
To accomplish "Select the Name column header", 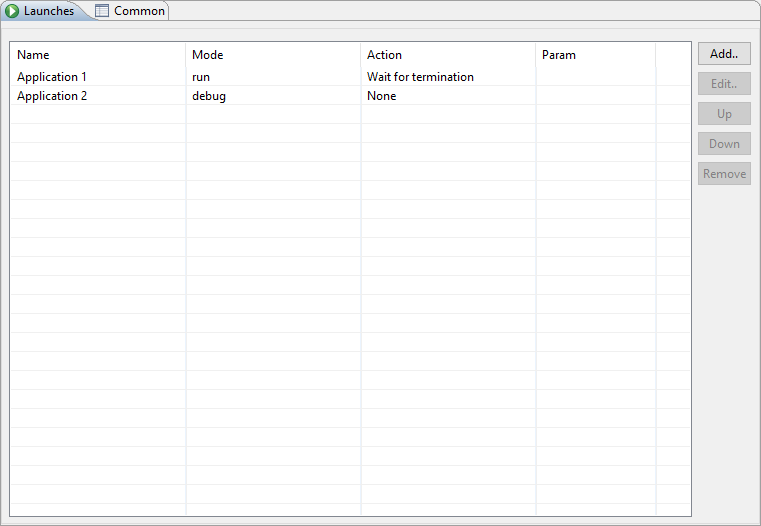I will pos(99,55).
